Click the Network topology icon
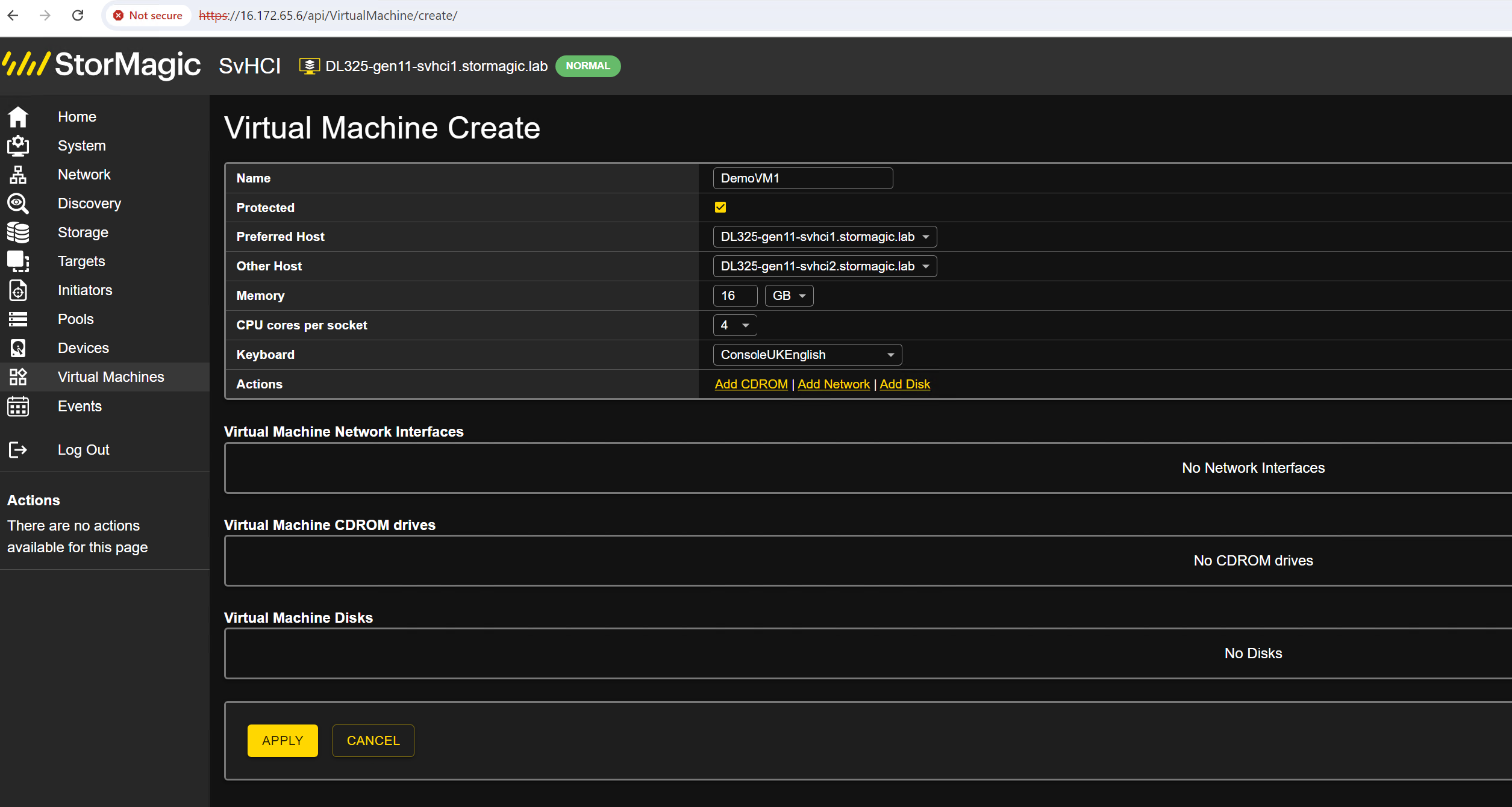Image resolution: width=1512 pixels, height=807 pixels. click(18, 175)
